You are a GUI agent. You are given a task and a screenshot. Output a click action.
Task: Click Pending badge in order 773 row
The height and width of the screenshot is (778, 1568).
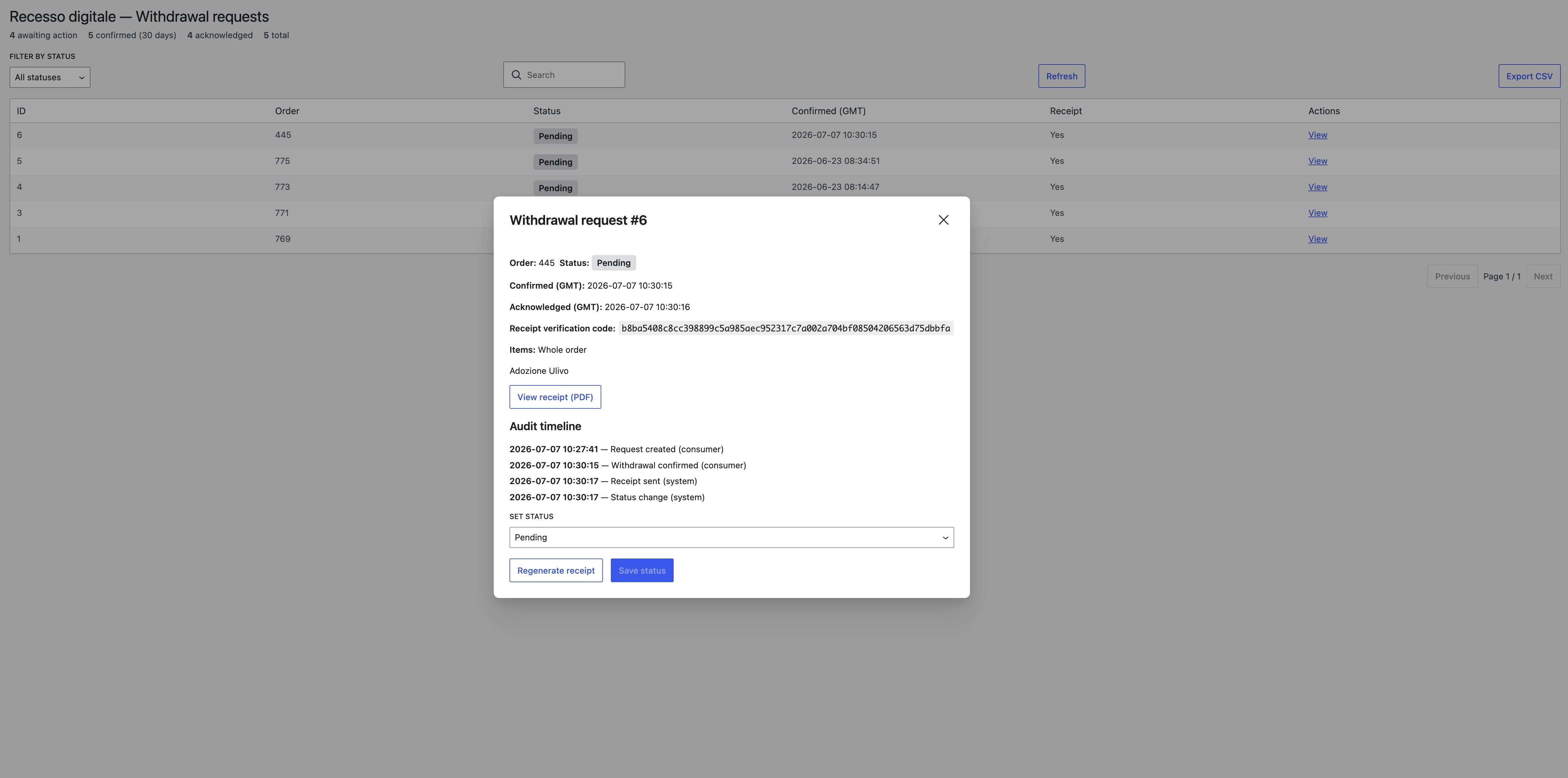(x=555, y=188)
